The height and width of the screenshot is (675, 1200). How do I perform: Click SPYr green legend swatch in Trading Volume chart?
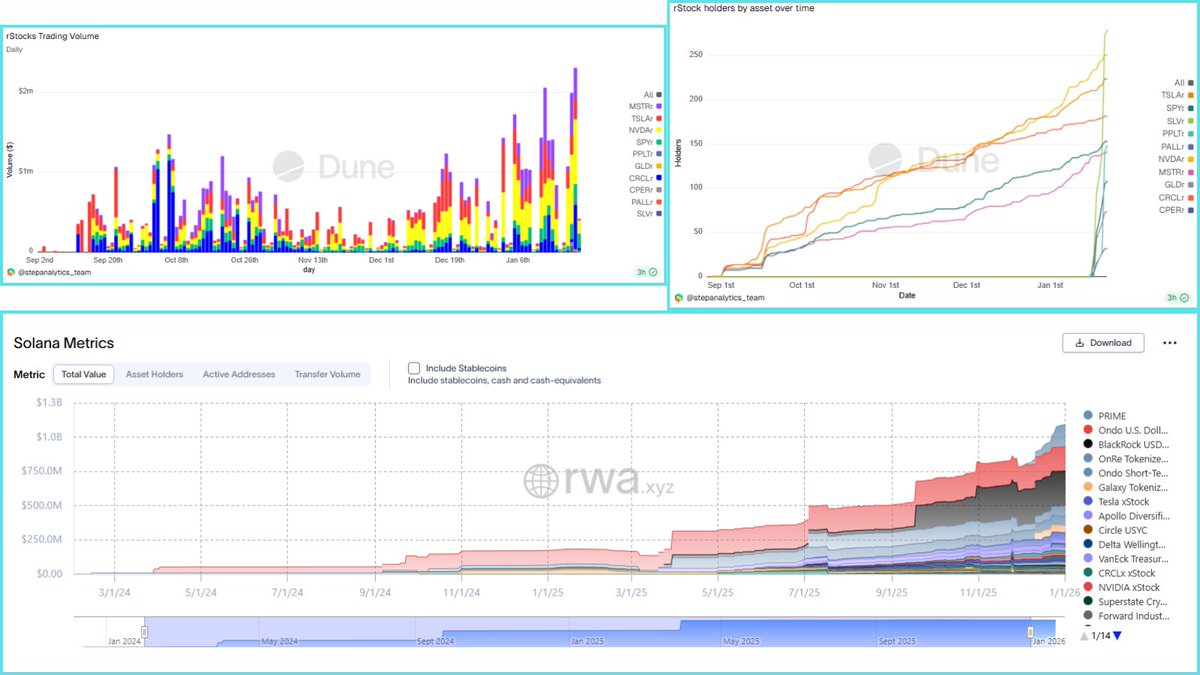pyautogui.click(x=659, y=143)
